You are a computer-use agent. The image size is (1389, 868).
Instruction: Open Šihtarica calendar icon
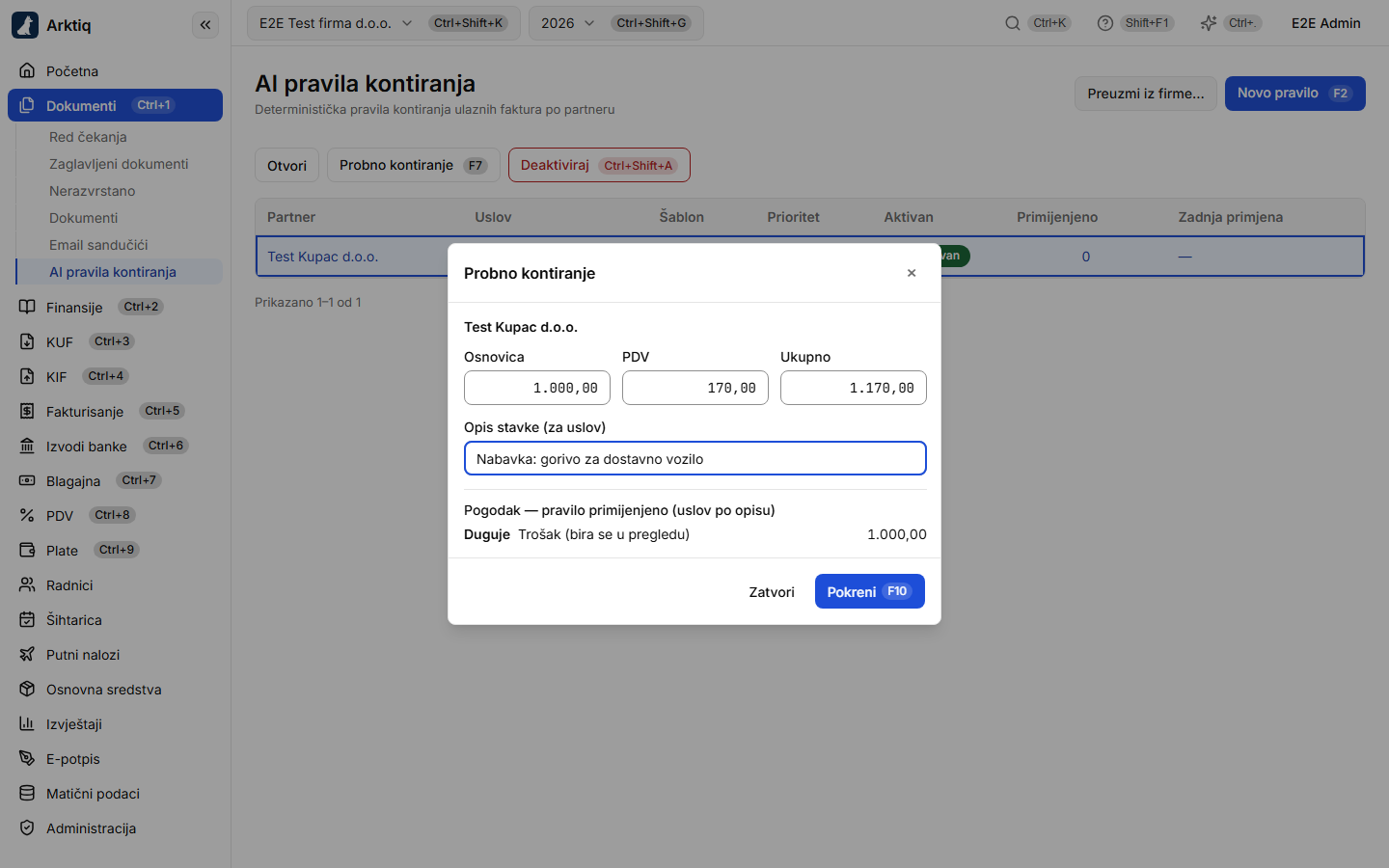pos(27,619)
